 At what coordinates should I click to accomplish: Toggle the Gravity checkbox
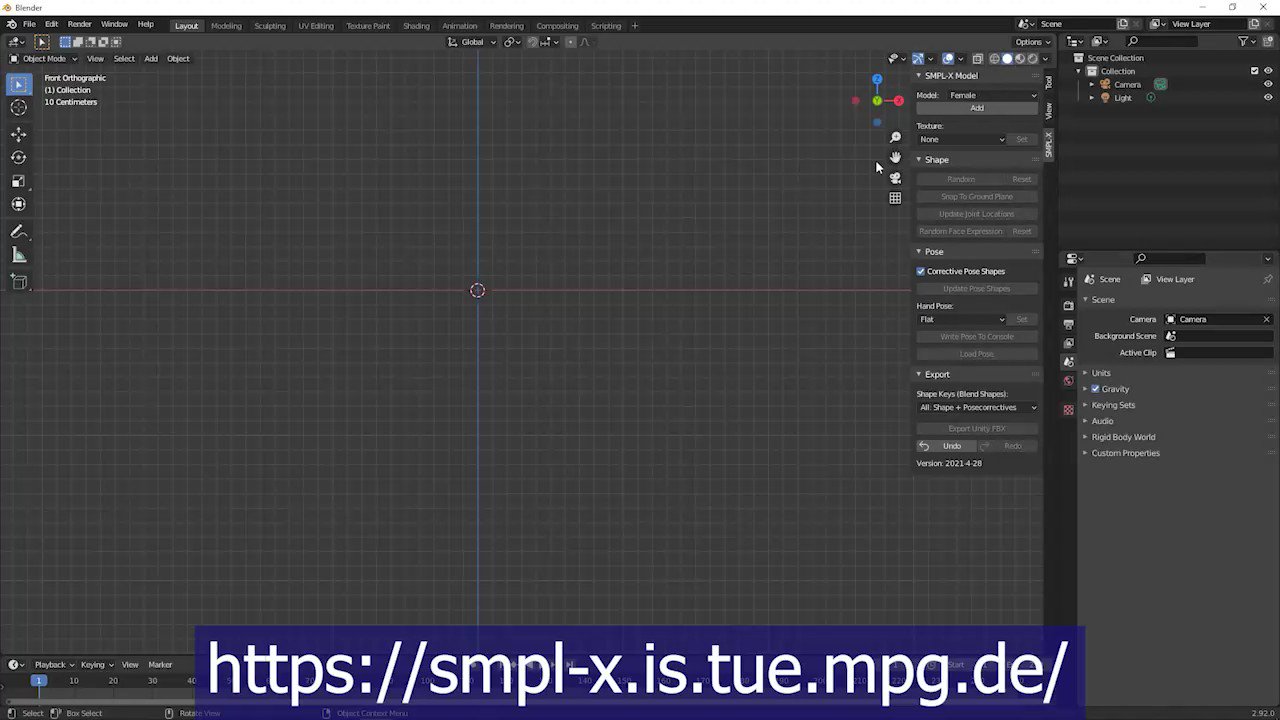pyautogui.click(x=1095, y=389)
